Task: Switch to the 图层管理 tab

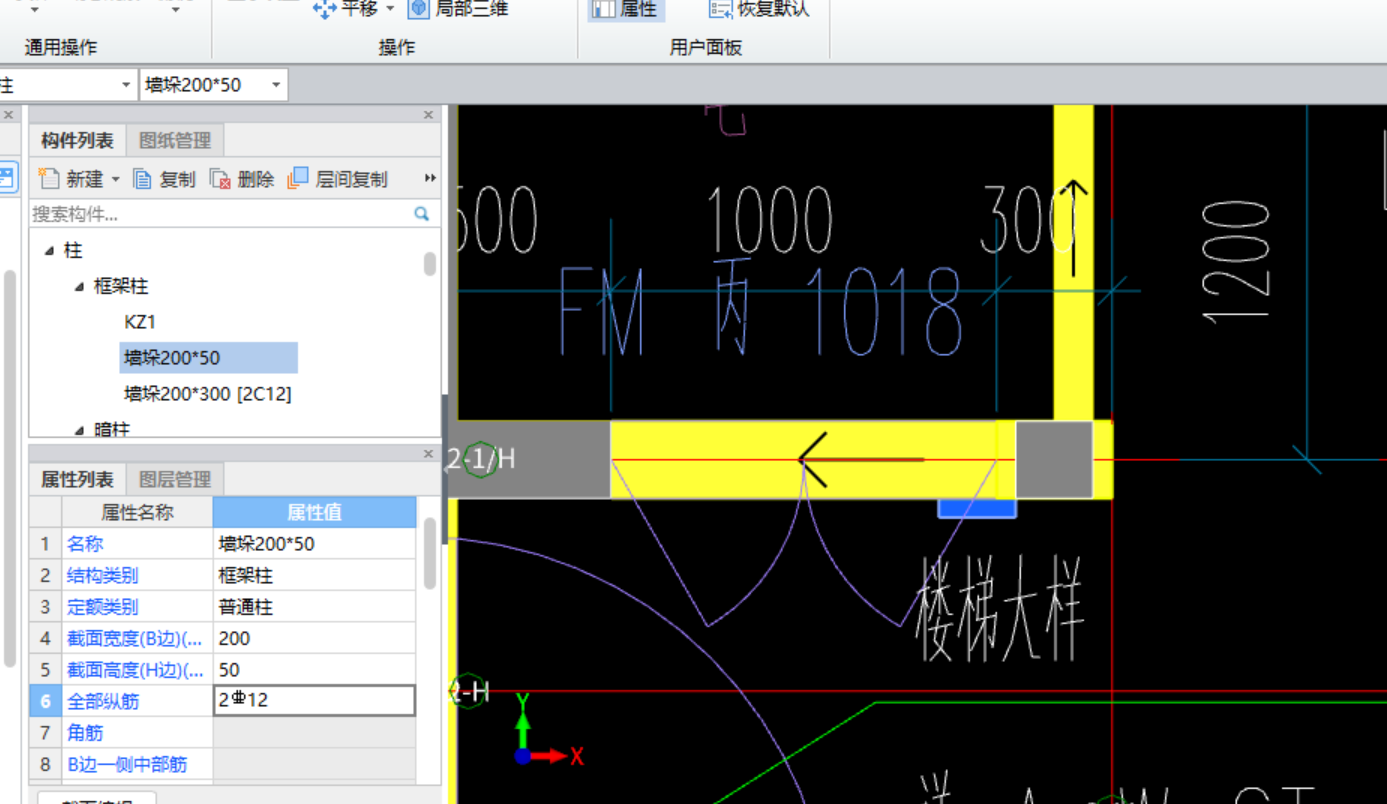Action: [x=174, y=480]
